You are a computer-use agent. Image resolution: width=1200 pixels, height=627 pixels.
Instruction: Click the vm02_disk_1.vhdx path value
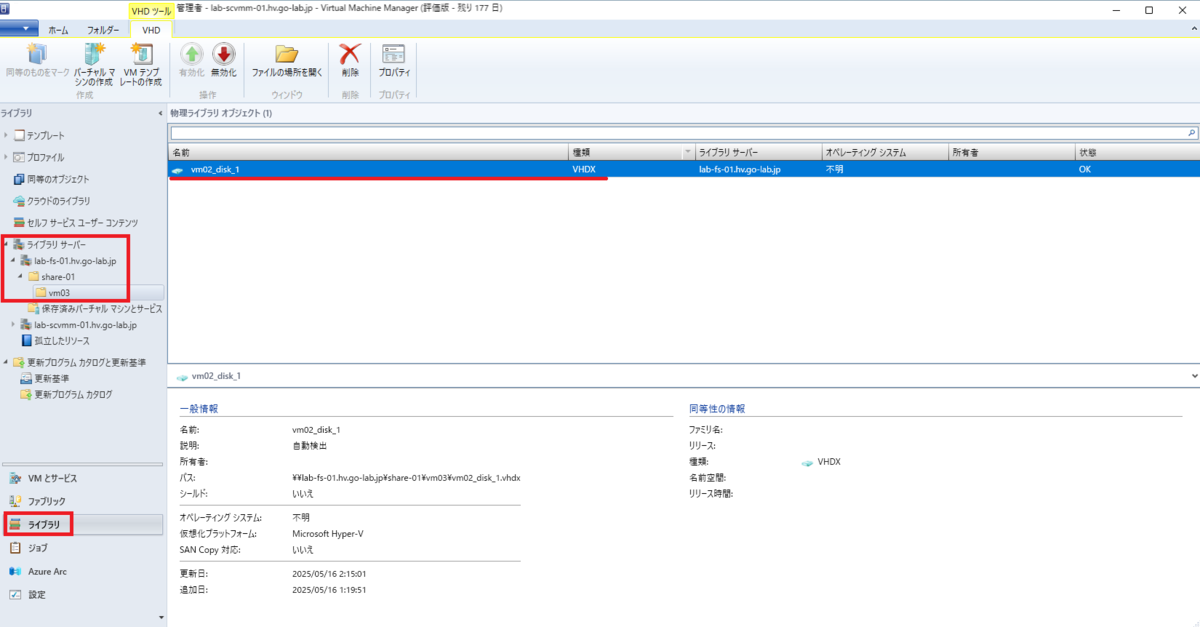[406, 478]
